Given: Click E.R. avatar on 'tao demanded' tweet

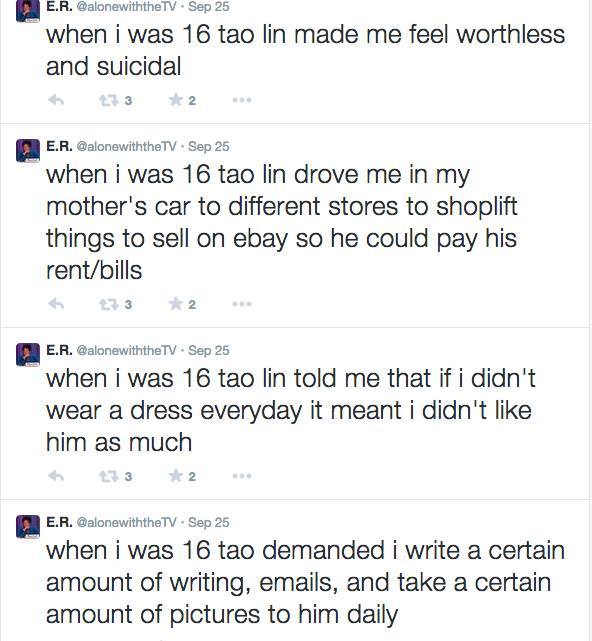Looking at the screenshot, I should [x=28, y=527].
